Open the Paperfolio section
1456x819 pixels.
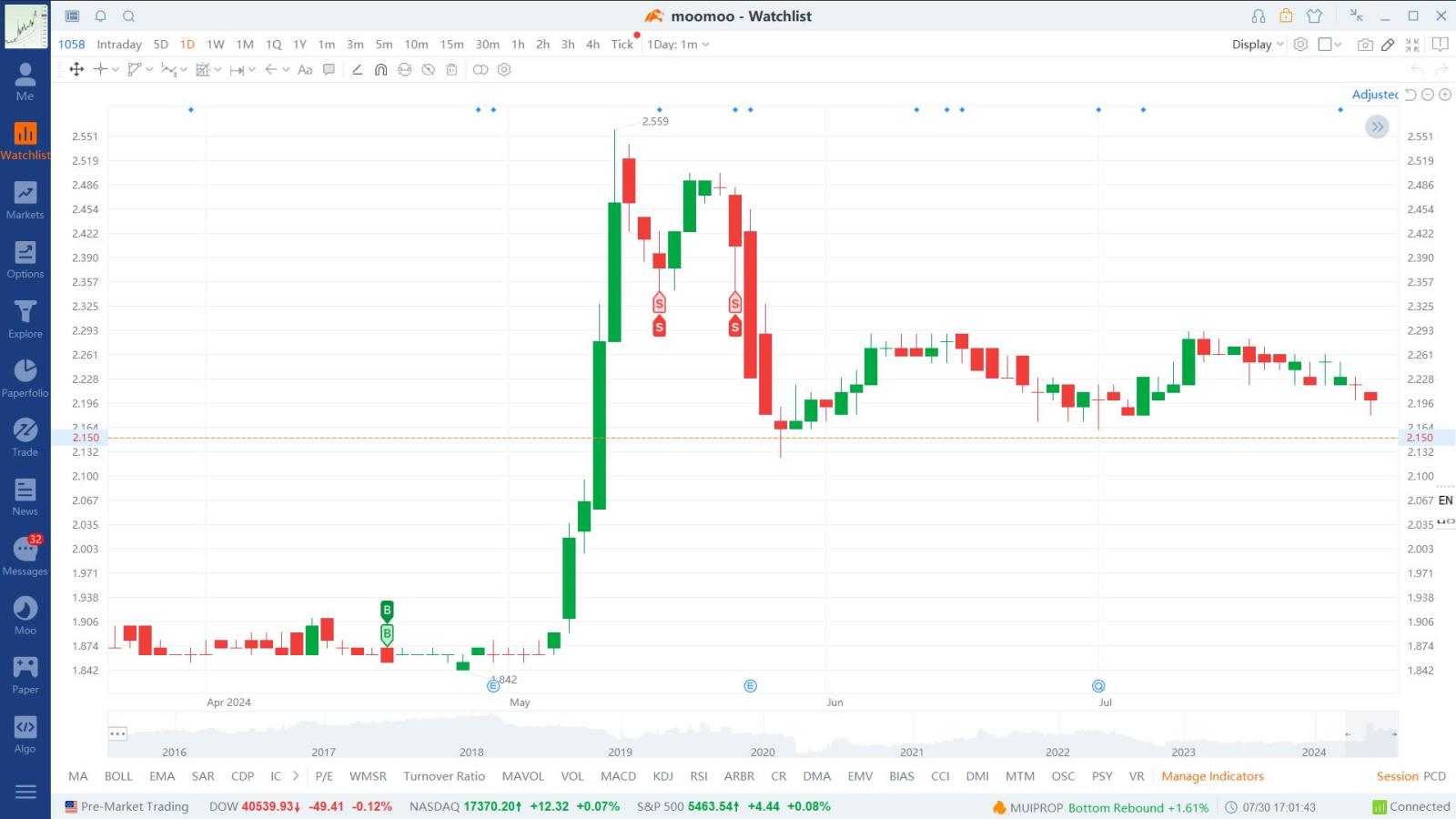click(25, 379)
